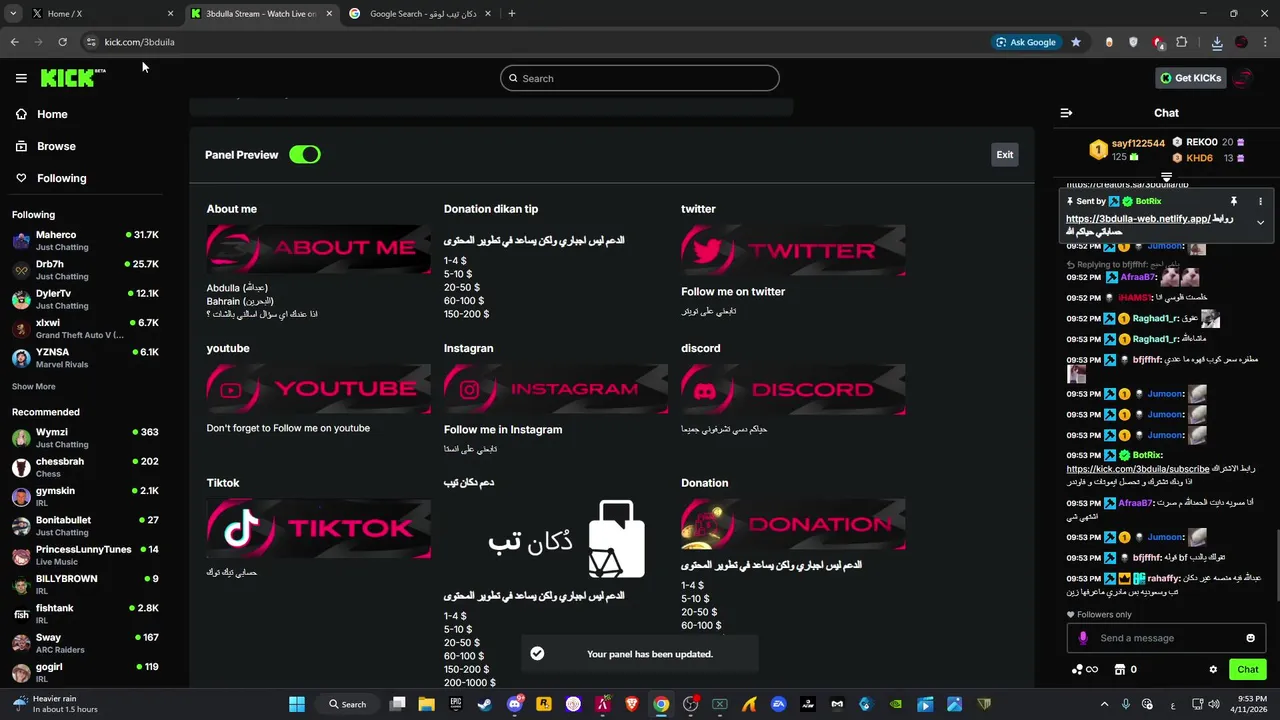Click the YOUTUBE panel banner
Screen dimensions: 1280x720
point(319,389)
